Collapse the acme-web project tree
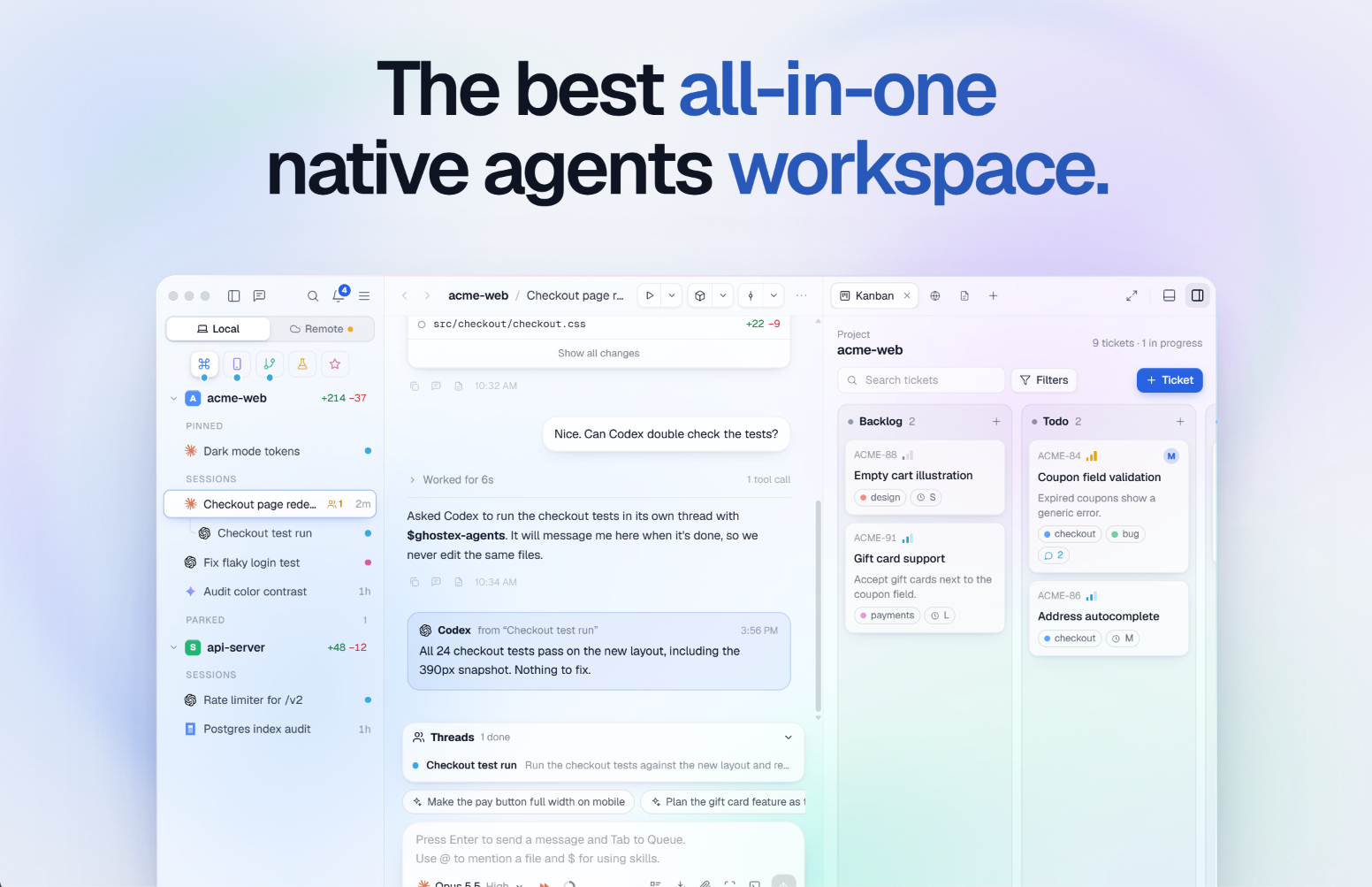The height and width of the screenshot is (887, 1372). coord(173,399)
